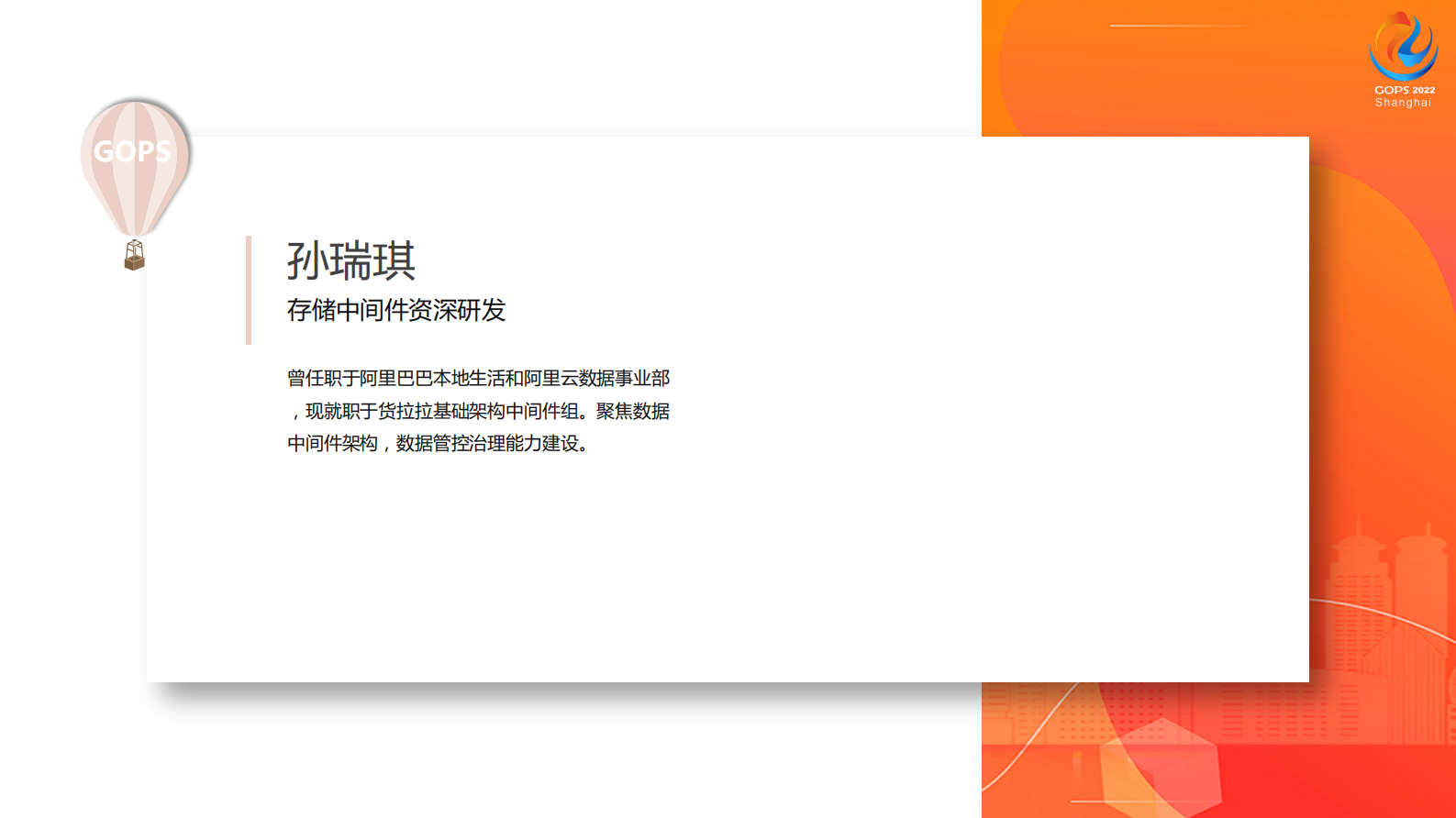Click the bio line starting with 现就职于货拉拉
1456x818 pixels.
click(x=486, y=411)
